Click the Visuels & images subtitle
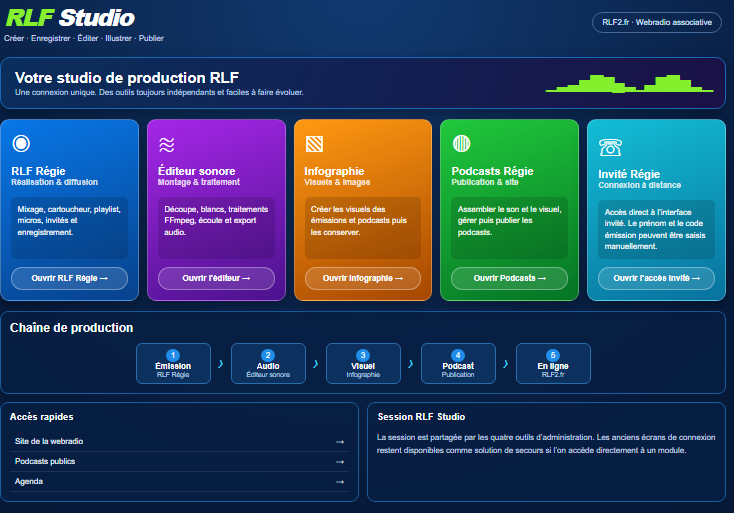Image resolution: width=734 pixels, height=513 pixels. pyautogui.click(x=337, y=182)
